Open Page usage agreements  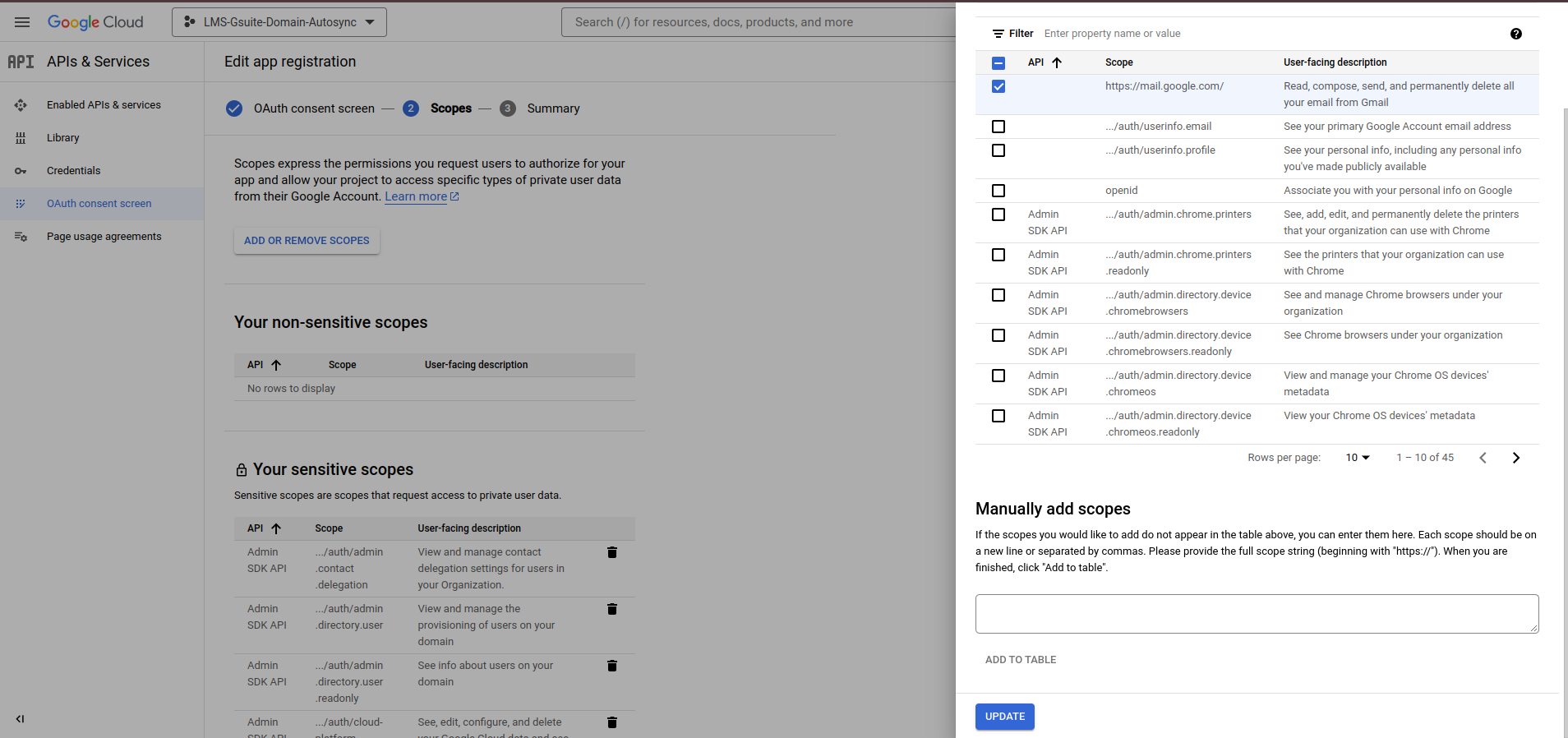point(104,237)
